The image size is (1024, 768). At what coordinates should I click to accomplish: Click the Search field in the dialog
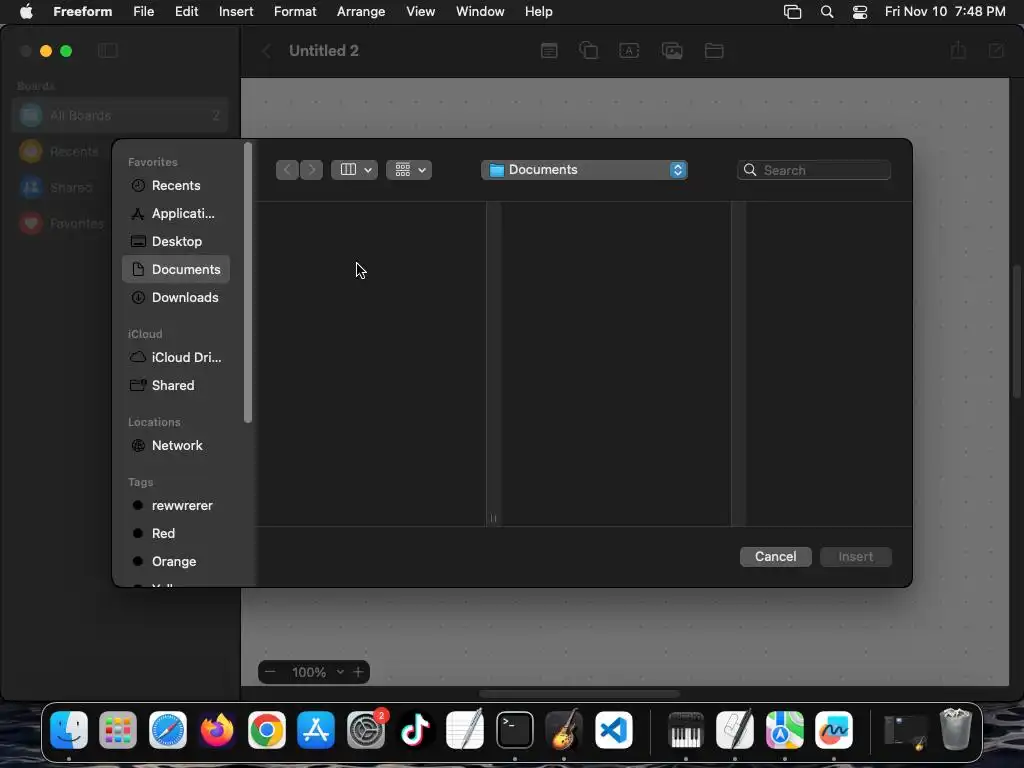coord(814,170)
